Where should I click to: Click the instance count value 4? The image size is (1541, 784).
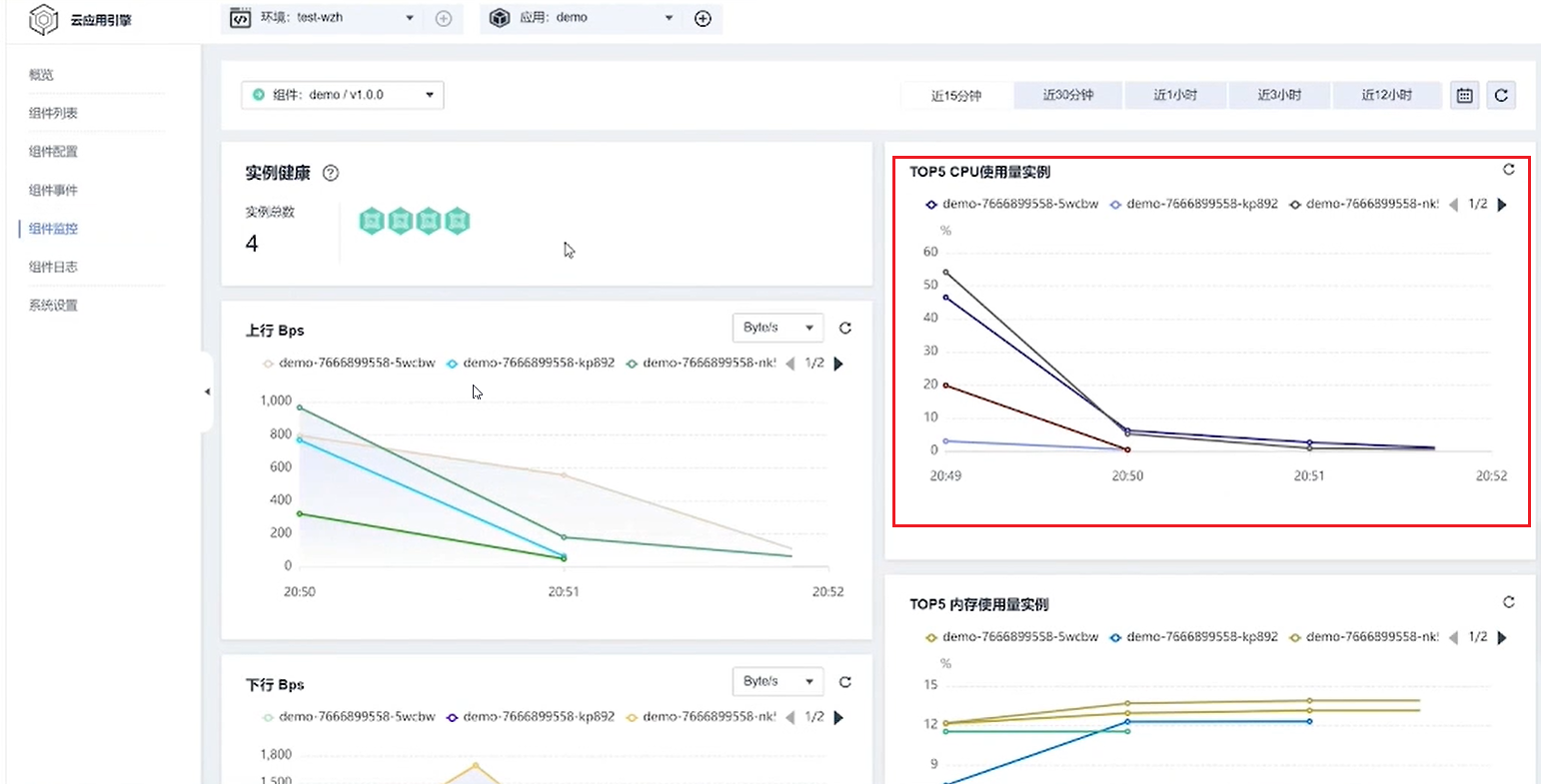point(252,244)
